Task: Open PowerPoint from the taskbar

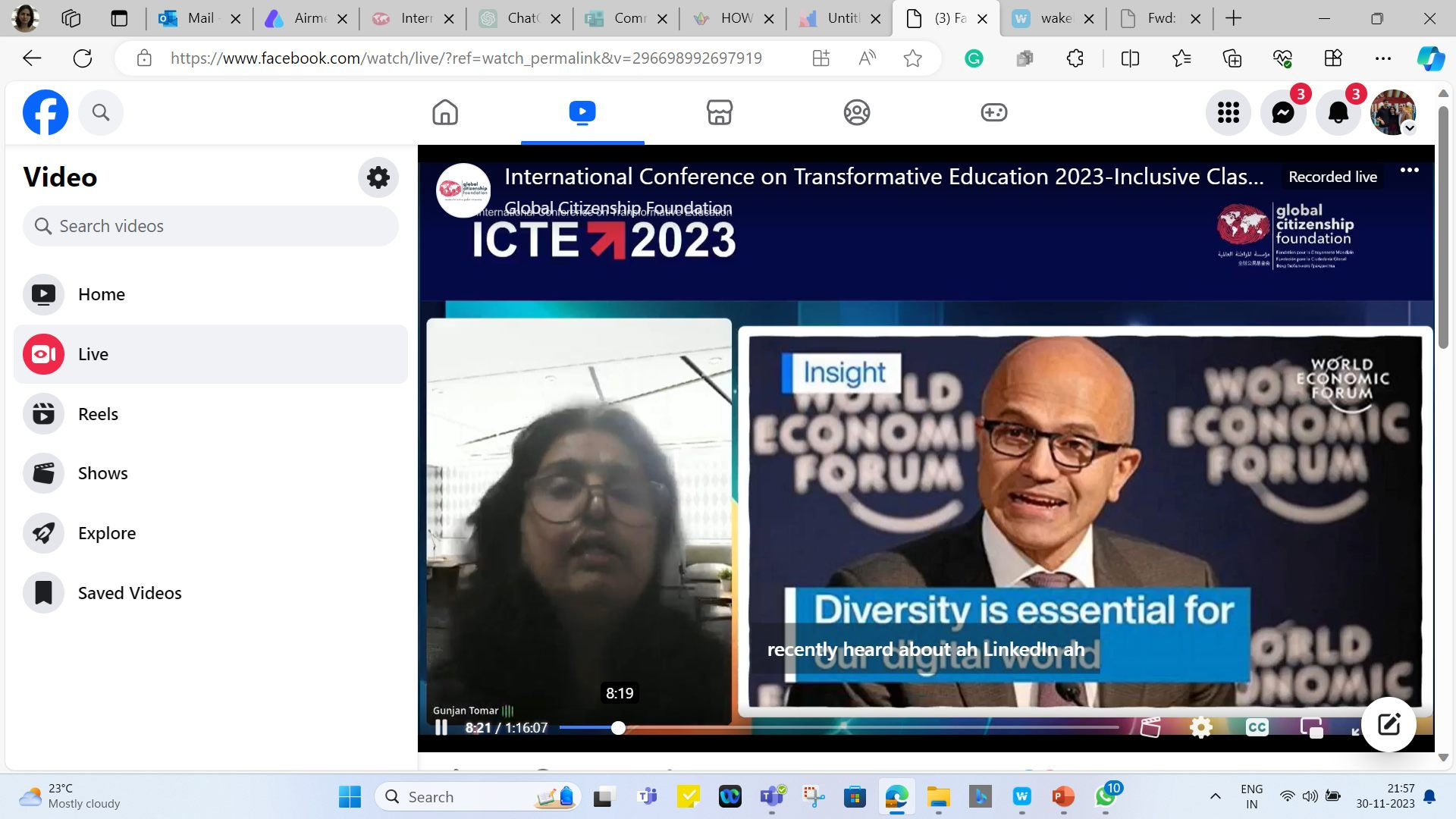Action: point(1063,796)
